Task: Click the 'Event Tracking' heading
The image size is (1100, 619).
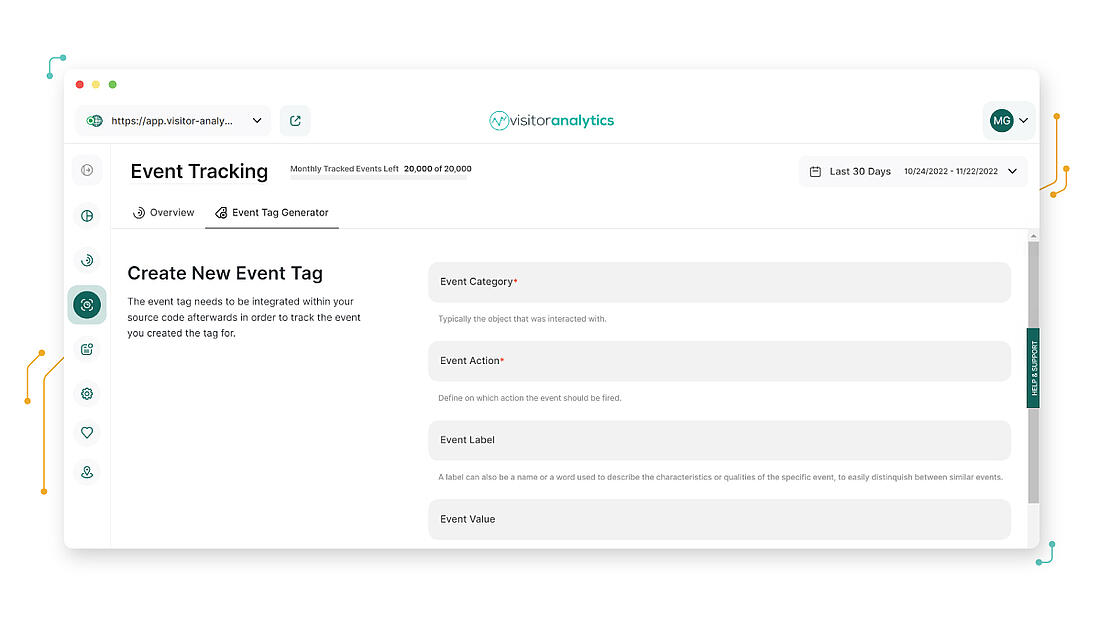Action: [x=199, y=171]
